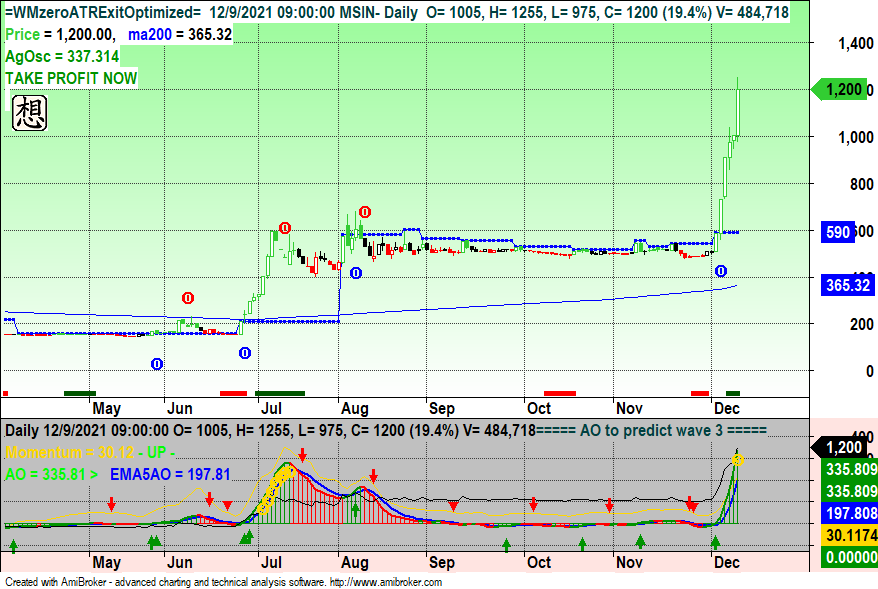This screenshot has height=589, width=878.
Task: Open the www.amibroker.com link in the footer
Action: point(386,582)
